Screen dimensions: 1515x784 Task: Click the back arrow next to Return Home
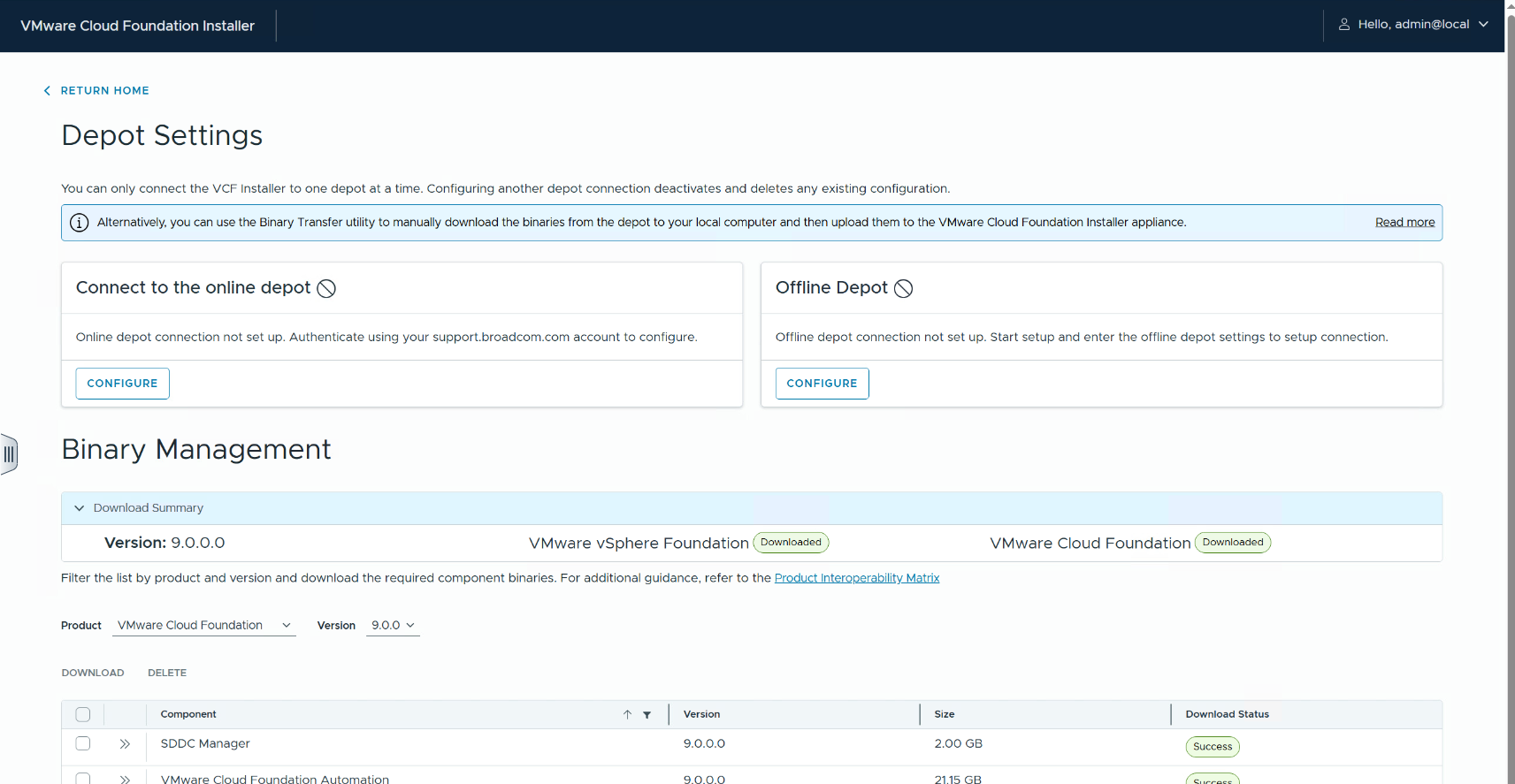click(47, 91)
